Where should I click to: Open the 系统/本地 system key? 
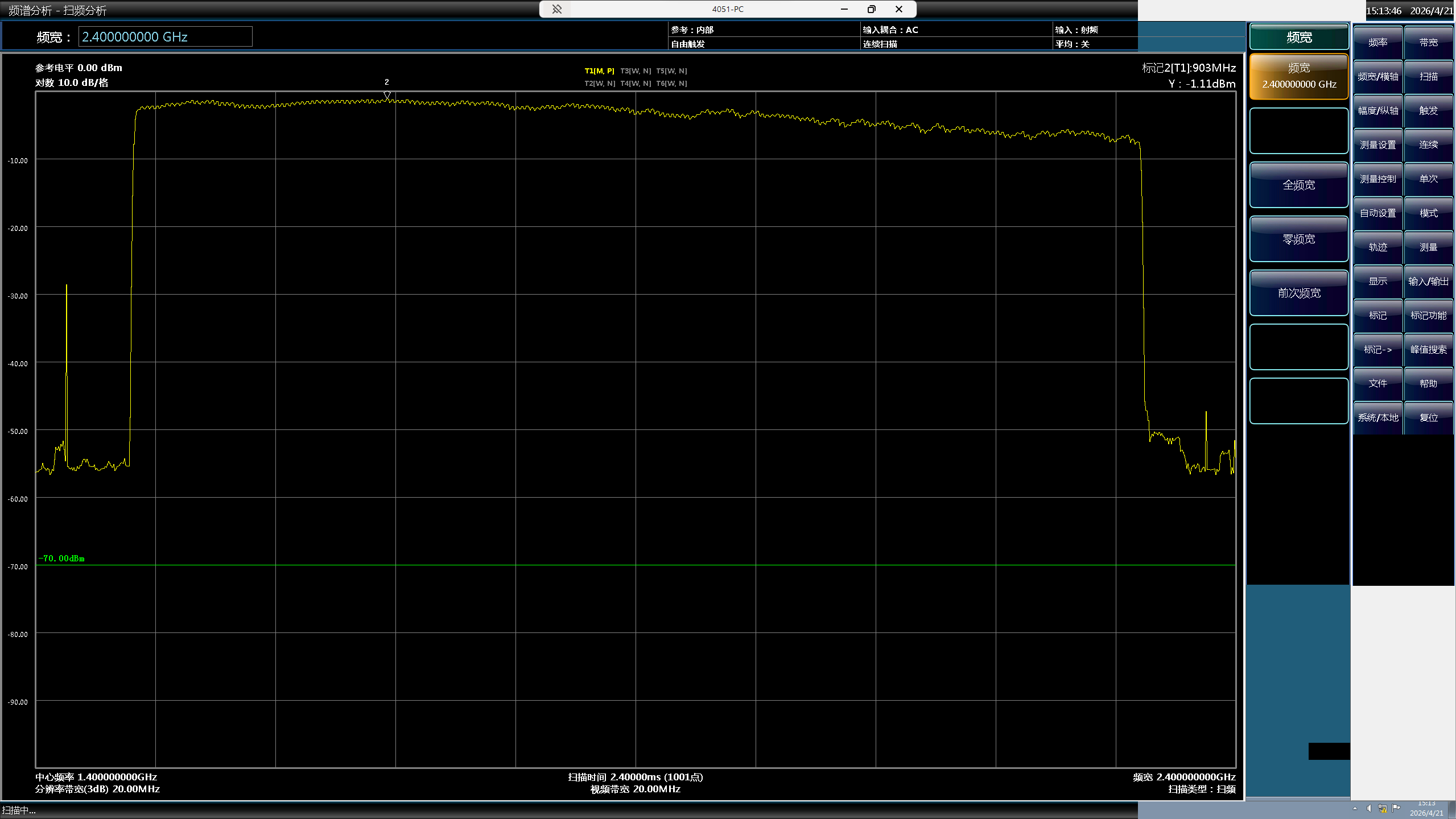1377,418
